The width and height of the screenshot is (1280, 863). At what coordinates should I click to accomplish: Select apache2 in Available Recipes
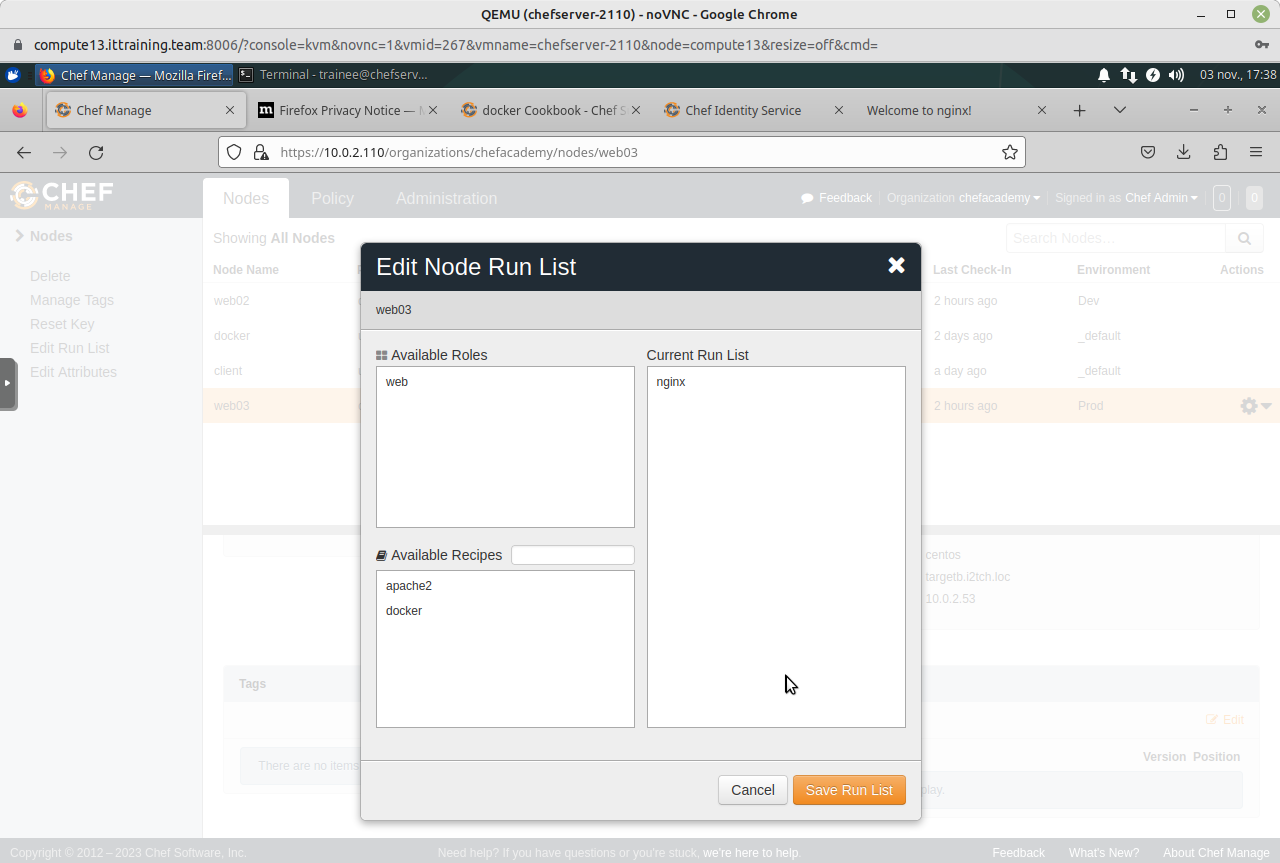409,586
